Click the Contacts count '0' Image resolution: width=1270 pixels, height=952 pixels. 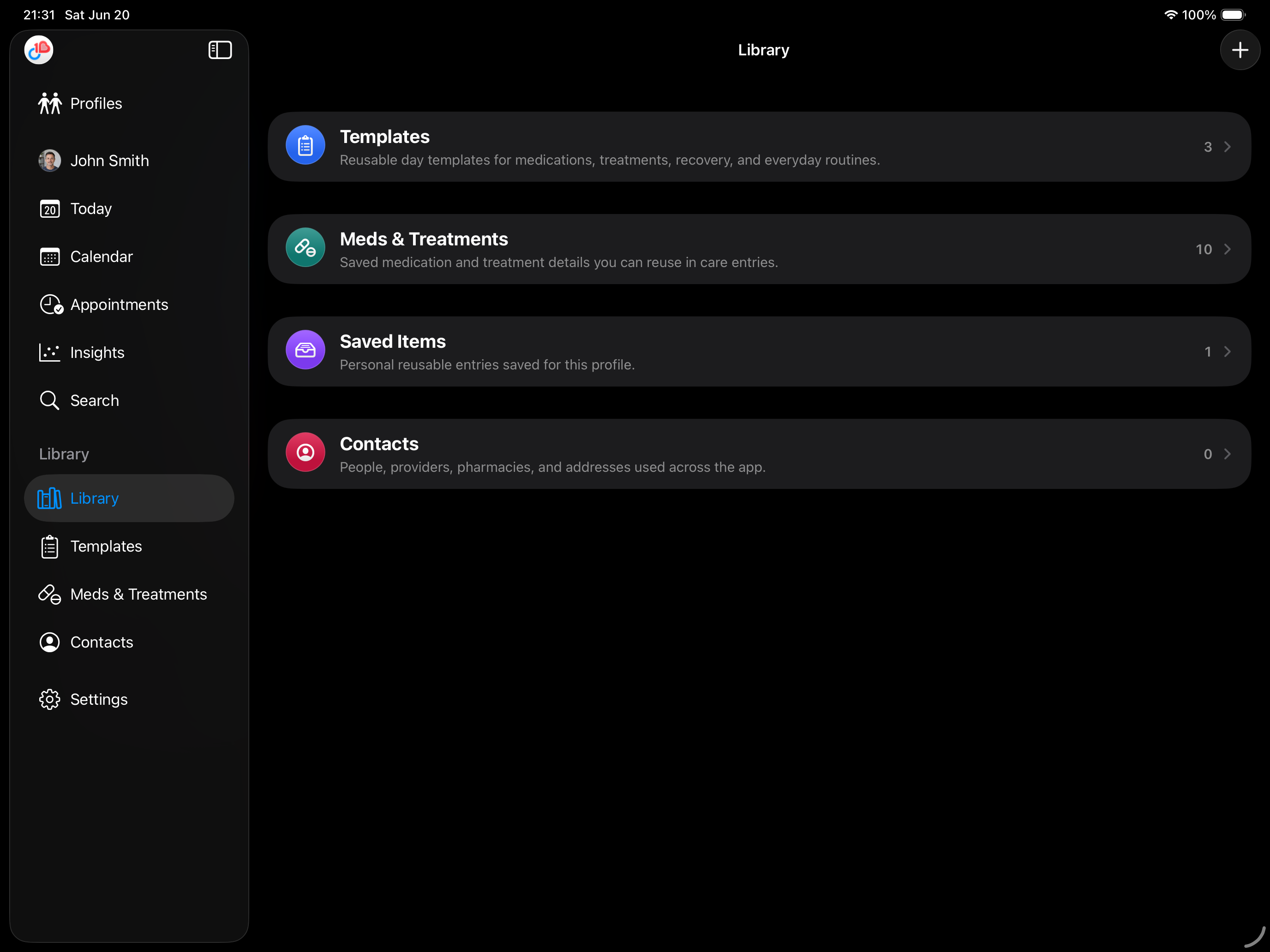[1208, 454]
